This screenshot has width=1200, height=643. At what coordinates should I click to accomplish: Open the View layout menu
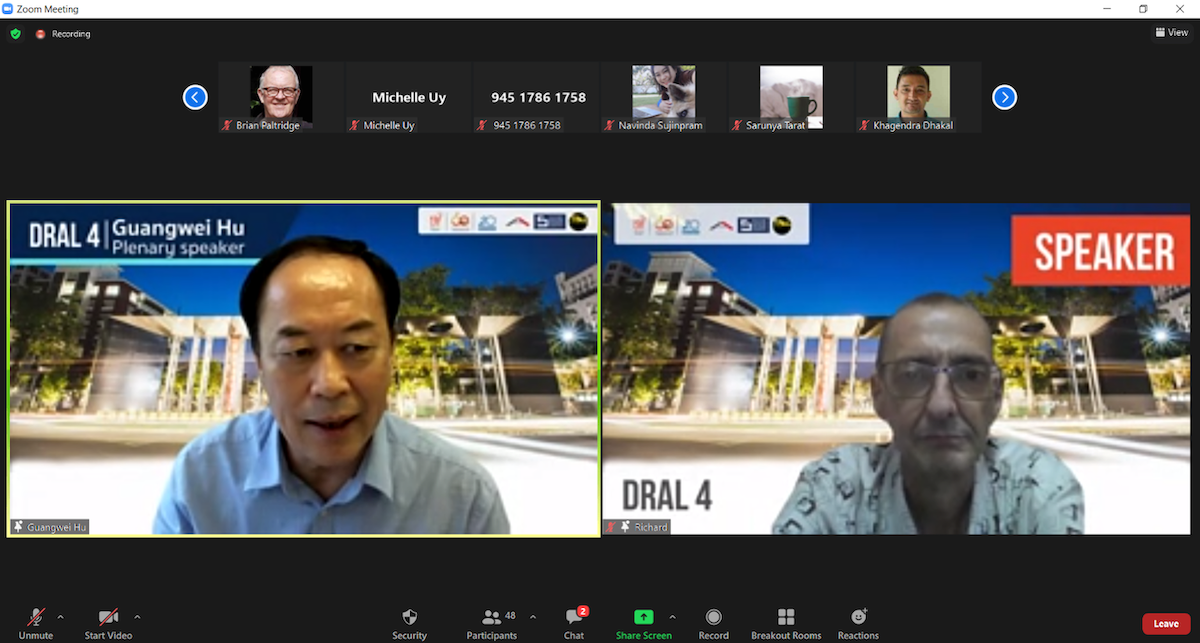click(1172, 33)
